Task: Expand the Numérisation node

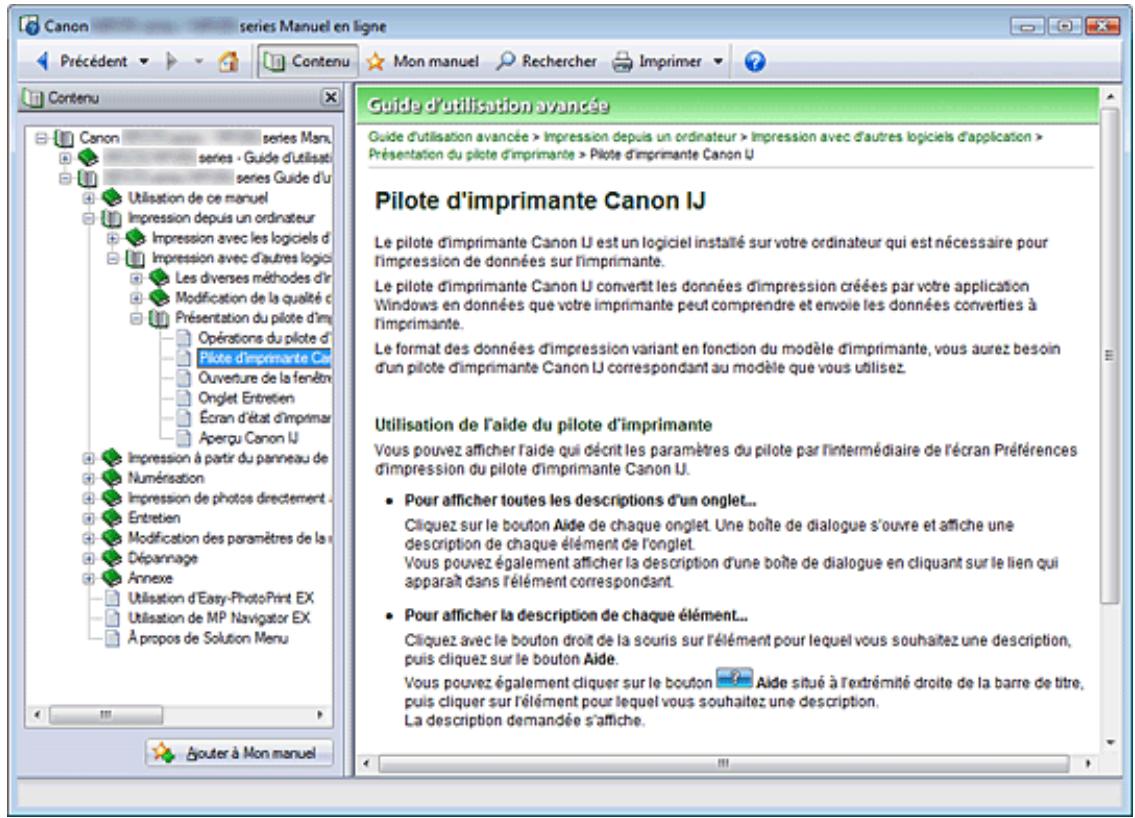Action: point(88,478)
